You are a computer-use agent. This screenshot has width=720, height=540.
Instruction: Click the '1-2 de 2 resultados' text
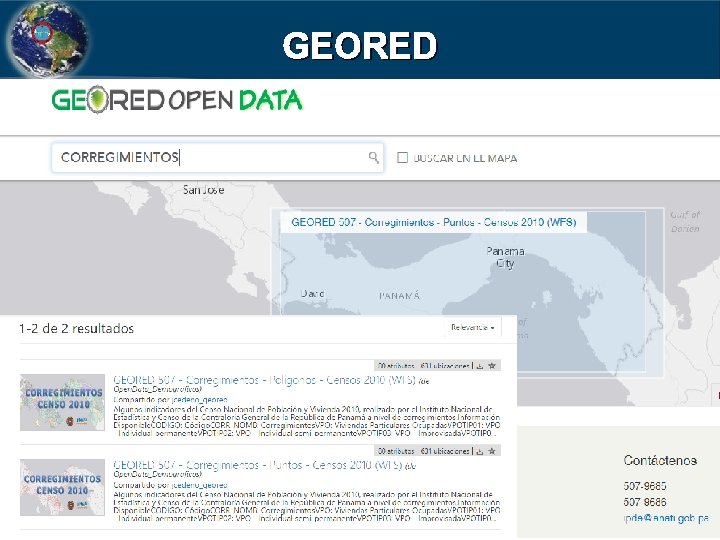76,329
